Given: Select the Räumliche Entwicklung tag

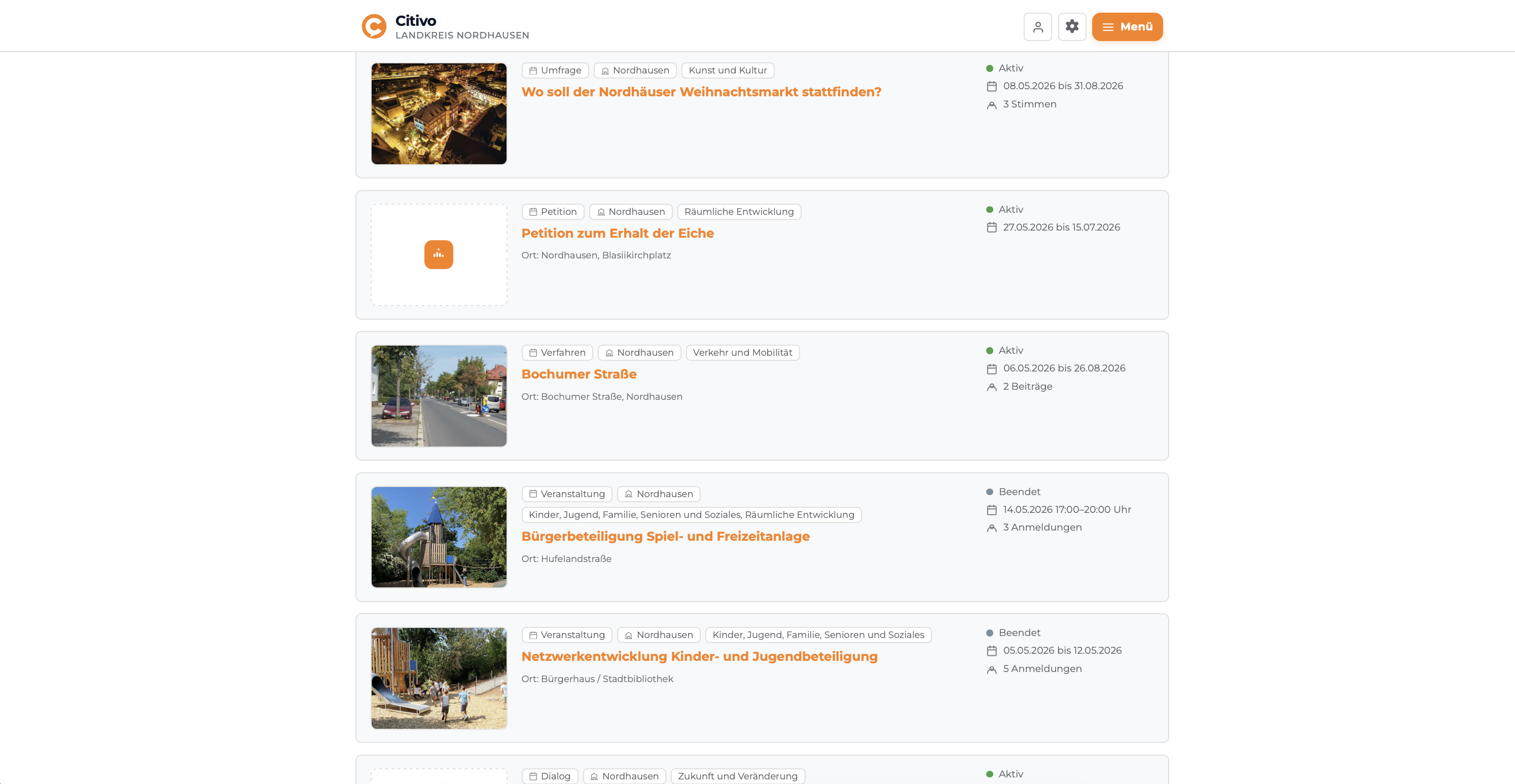Looking at the screenshot, I should pyautogui.click(x=739, y=211).
